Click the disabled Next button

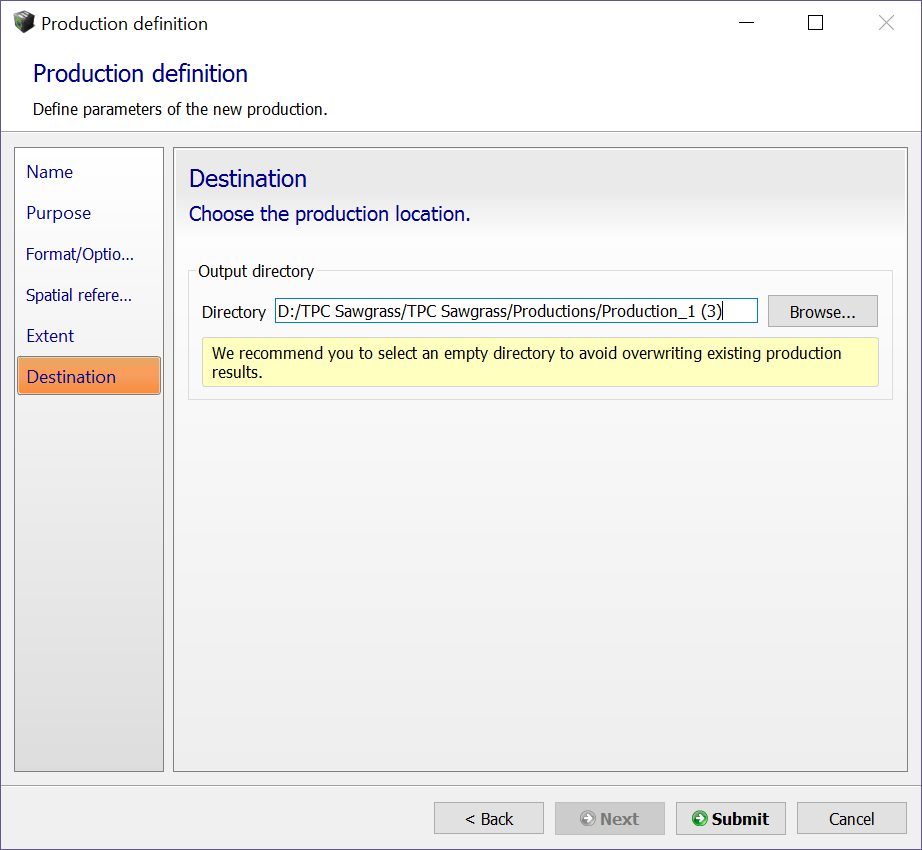pyautogui.click(x=610, y=818)
